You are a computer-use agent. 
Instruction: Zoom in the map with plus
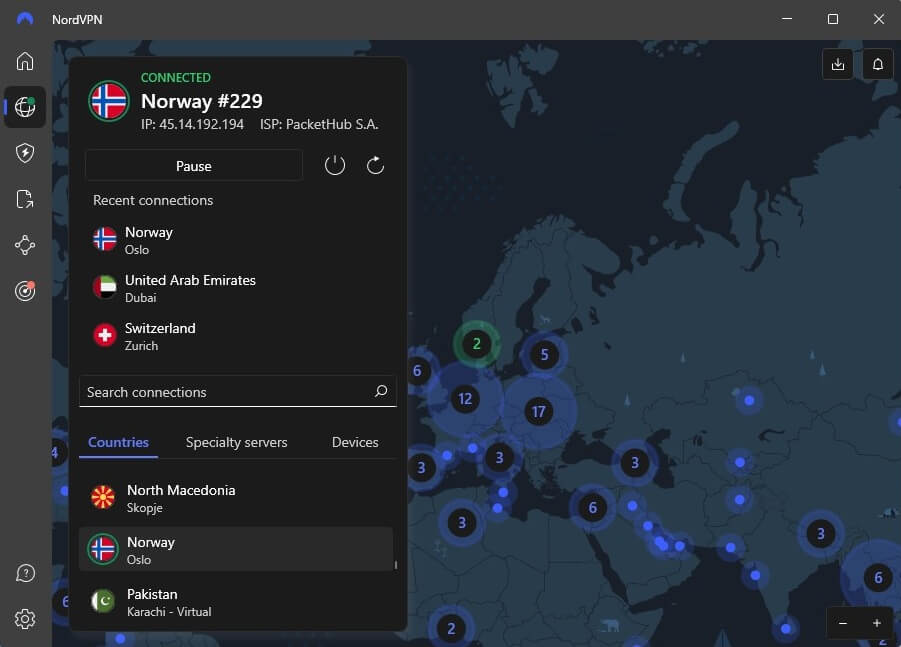pyautogui.click(x=877, y=623)
